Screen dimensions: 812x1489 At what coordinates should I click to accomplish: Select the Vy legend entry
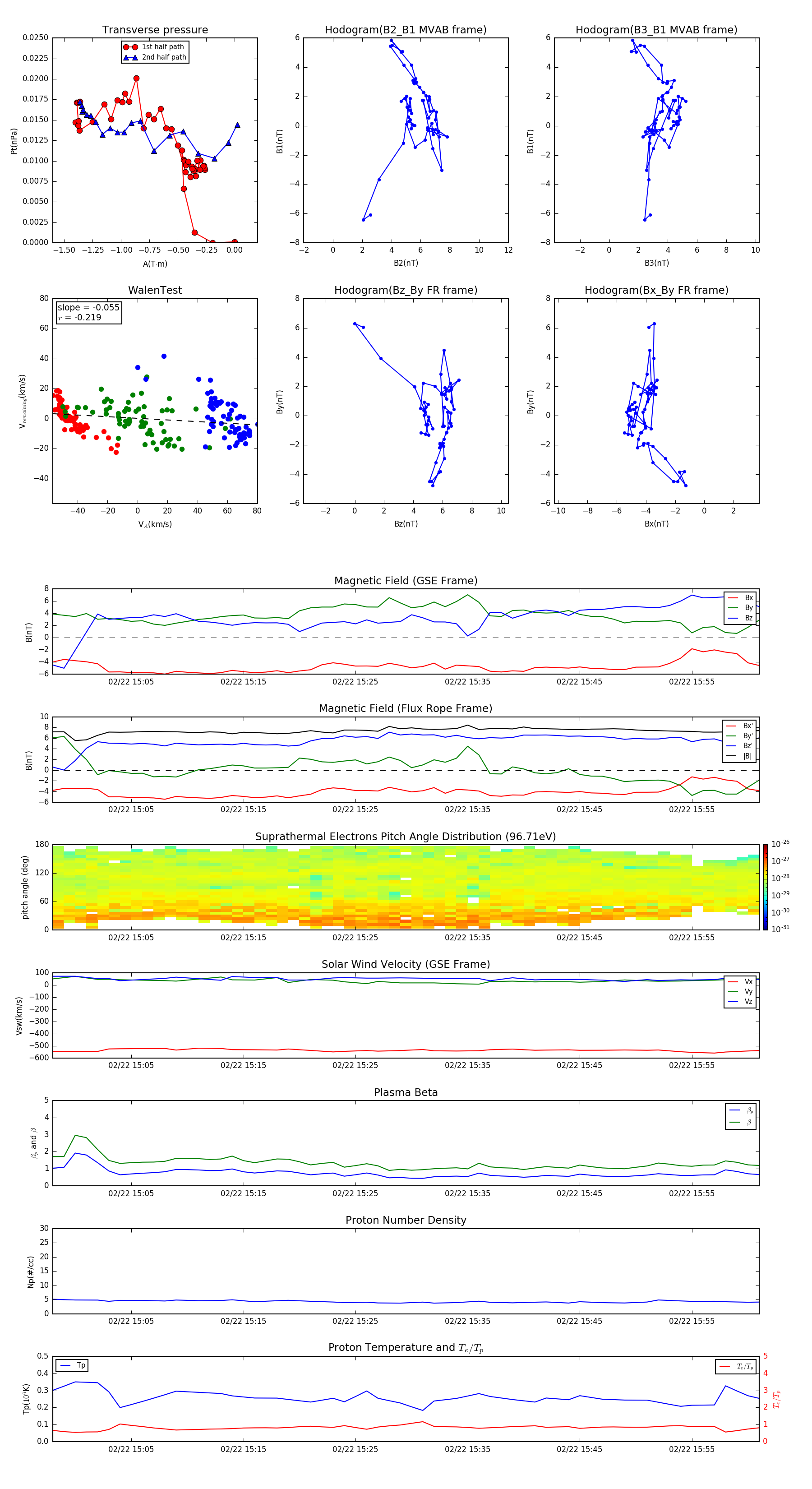[x=740, y=991]
